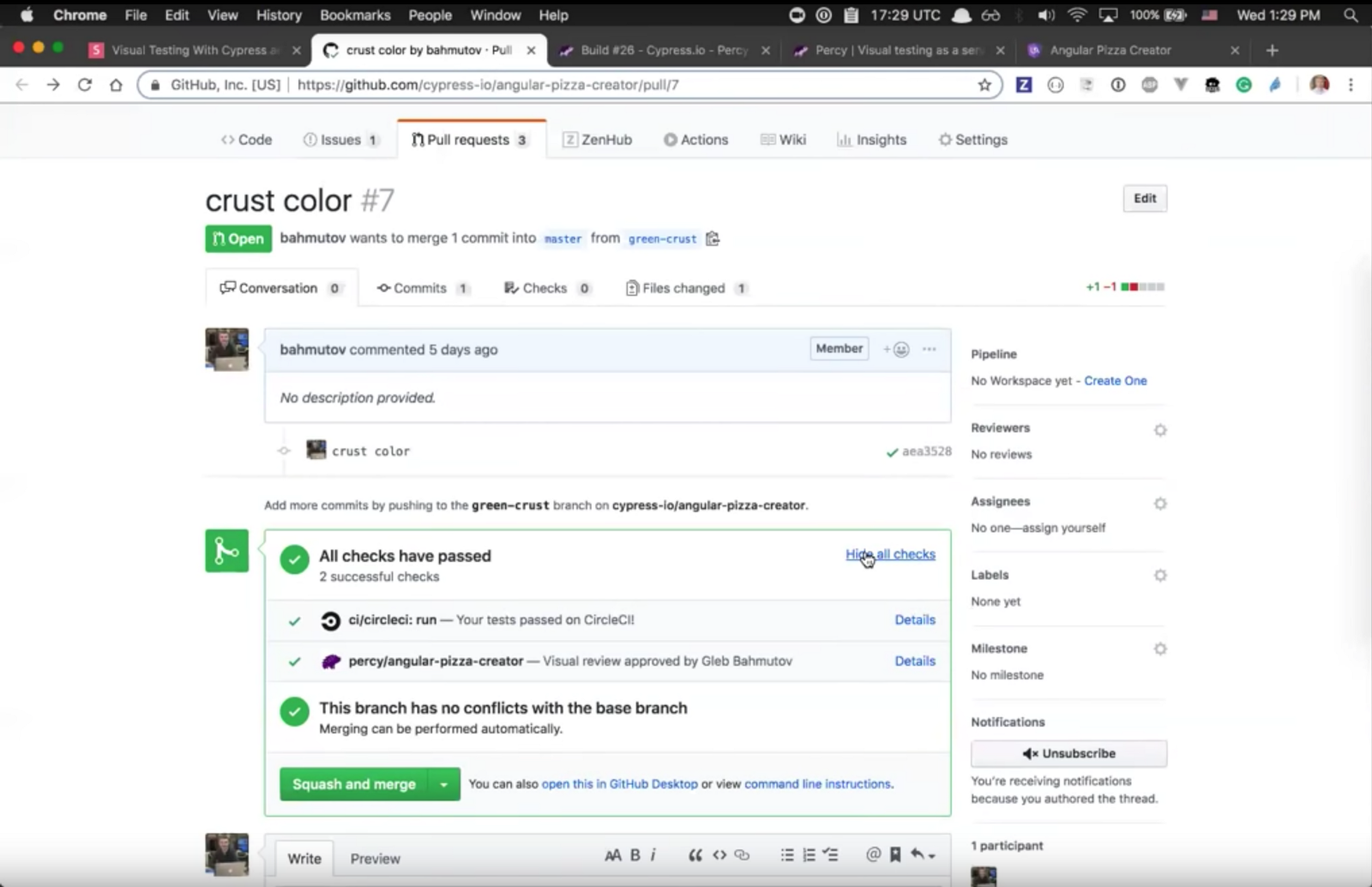Open the Chrome History menu
Screen dimensions: 1372x887
pyautogui.click(x=279, y=15)
